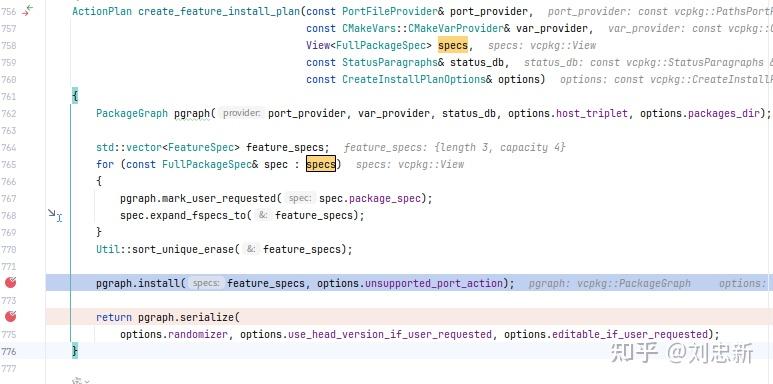Click line number 766 in the gutter
Screen dimensions: 773x384
(x=8, y=181)
